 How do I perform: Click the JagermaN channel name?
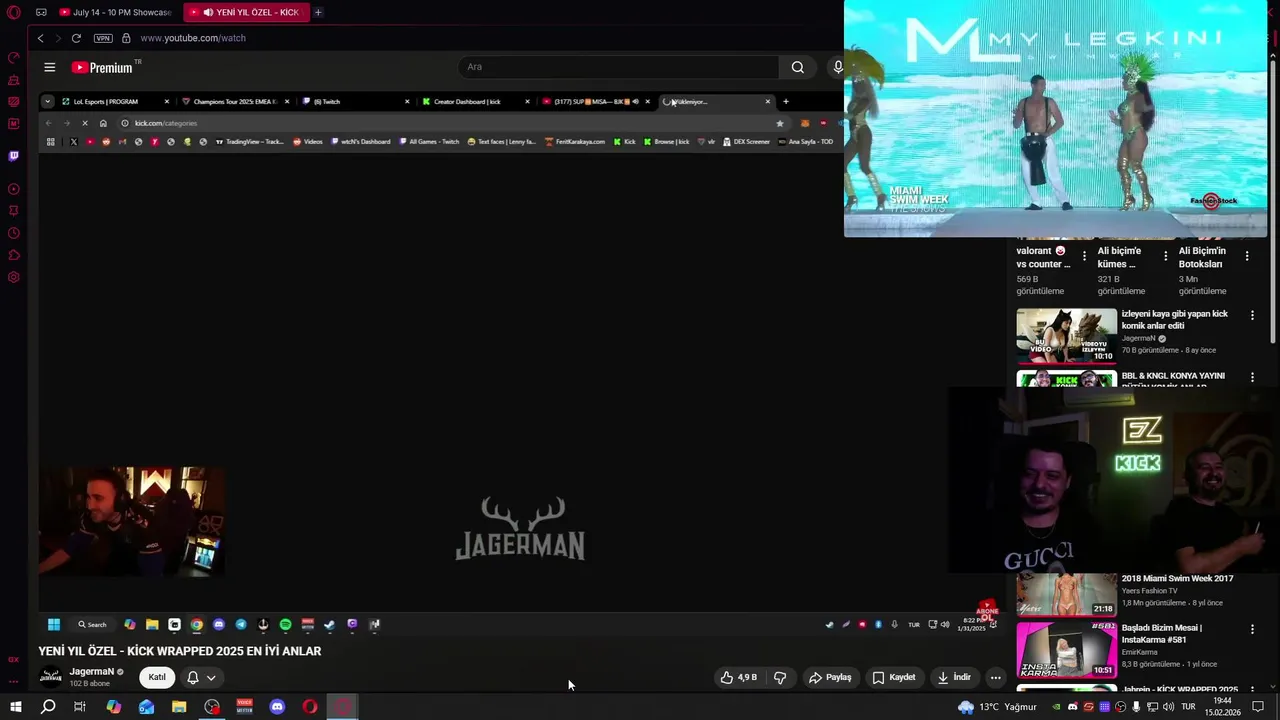point(91,672)
